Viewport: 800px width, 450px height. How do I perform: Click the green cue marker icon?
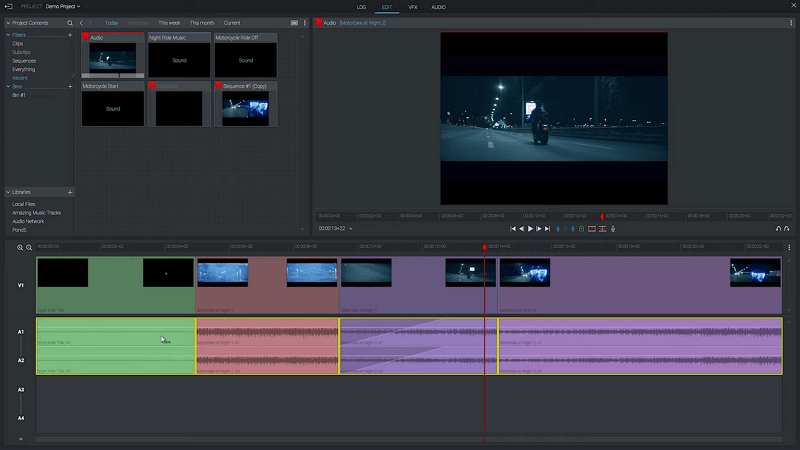pos(582,229)
